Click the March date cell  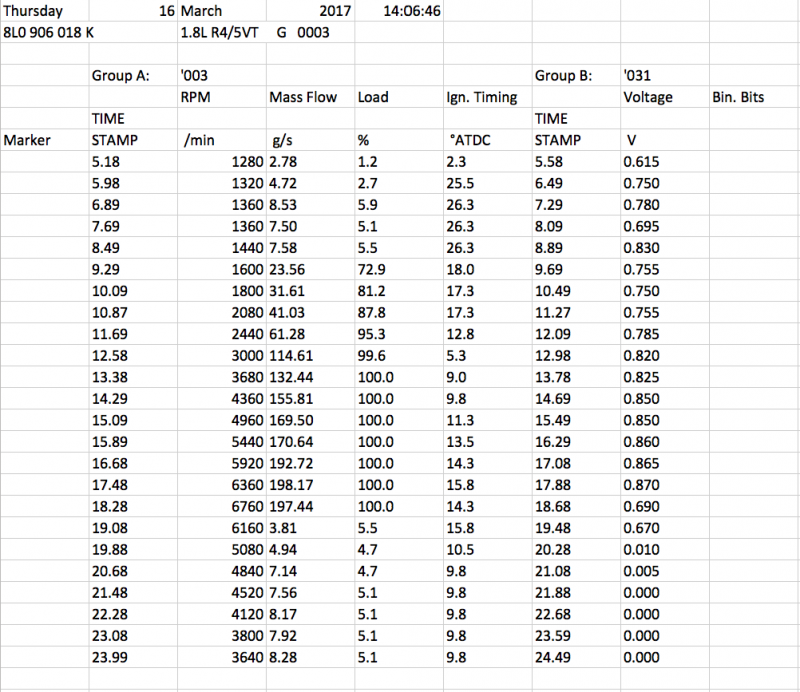click(x=203, y=12)
